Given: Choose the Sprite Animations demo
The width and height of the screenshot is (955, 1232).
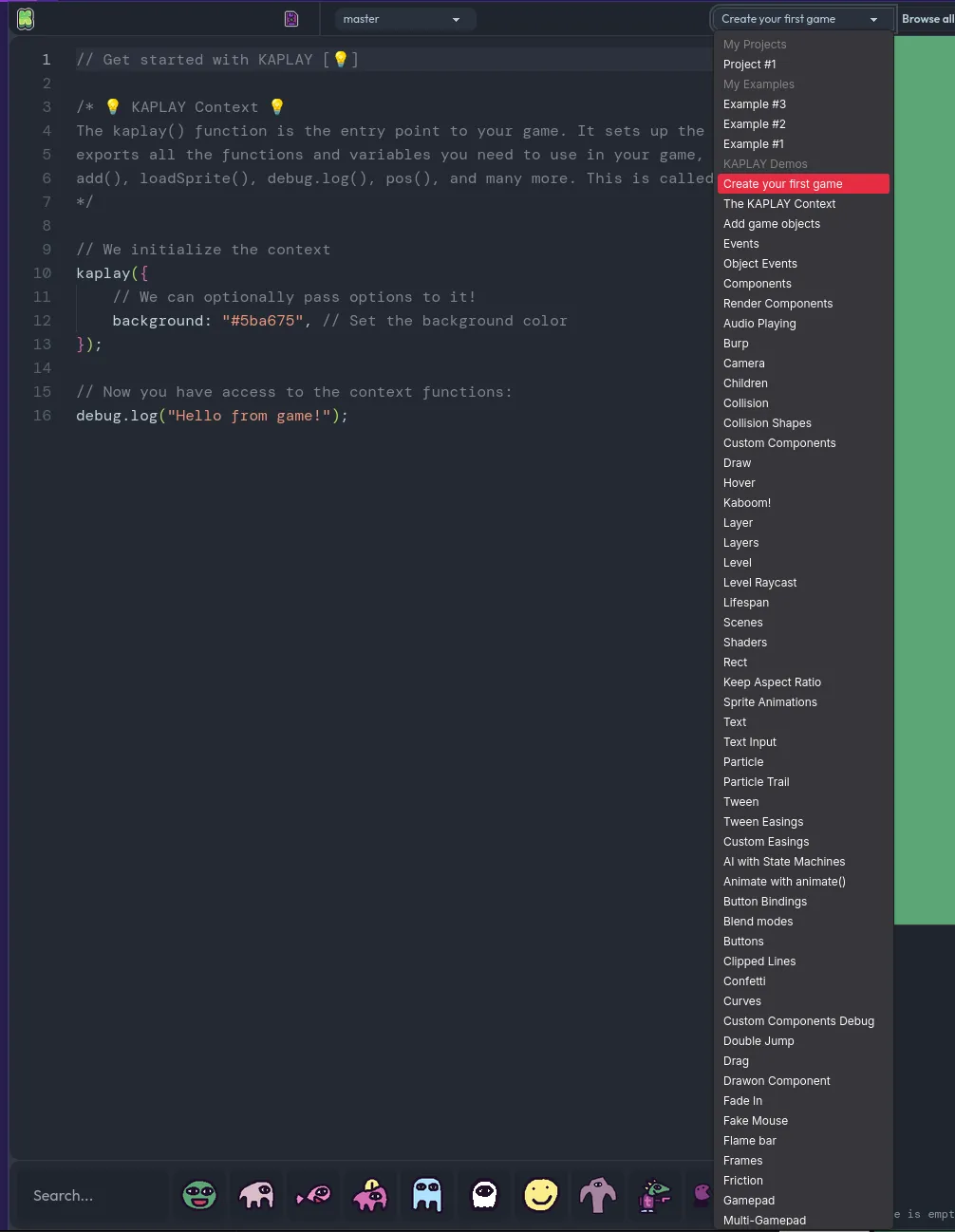Looking at the screenshot, I should 803,702.
